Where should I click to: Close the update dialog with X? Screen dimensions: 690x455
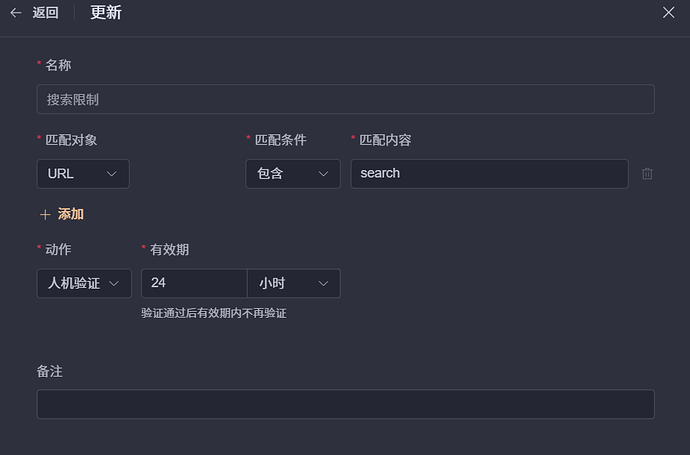coord(668,12)
